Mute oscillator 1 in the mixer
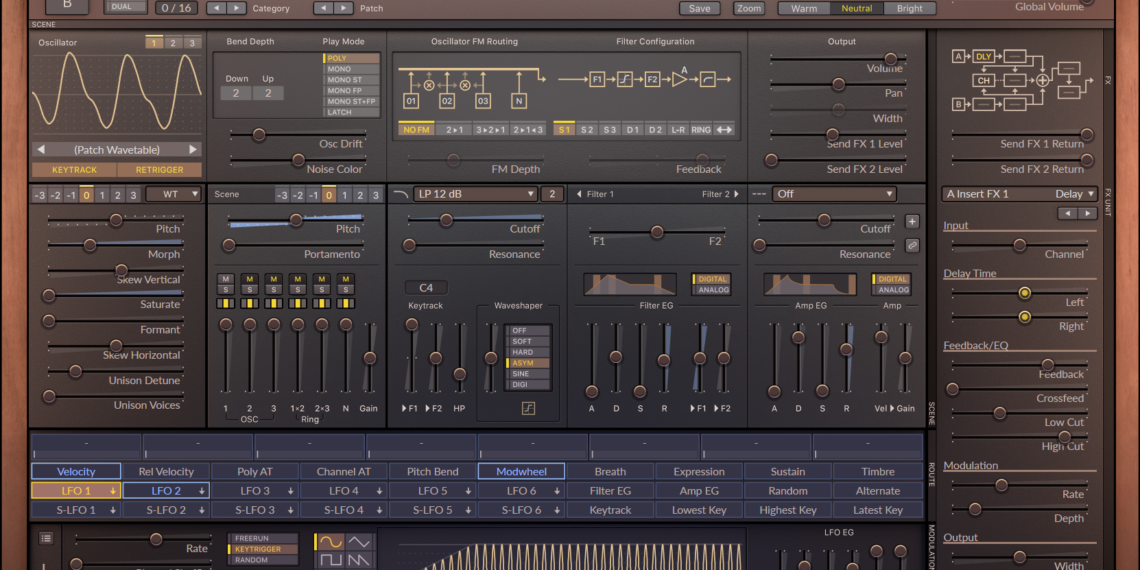Screen dimensions: 1140x570 click(226, 279)
